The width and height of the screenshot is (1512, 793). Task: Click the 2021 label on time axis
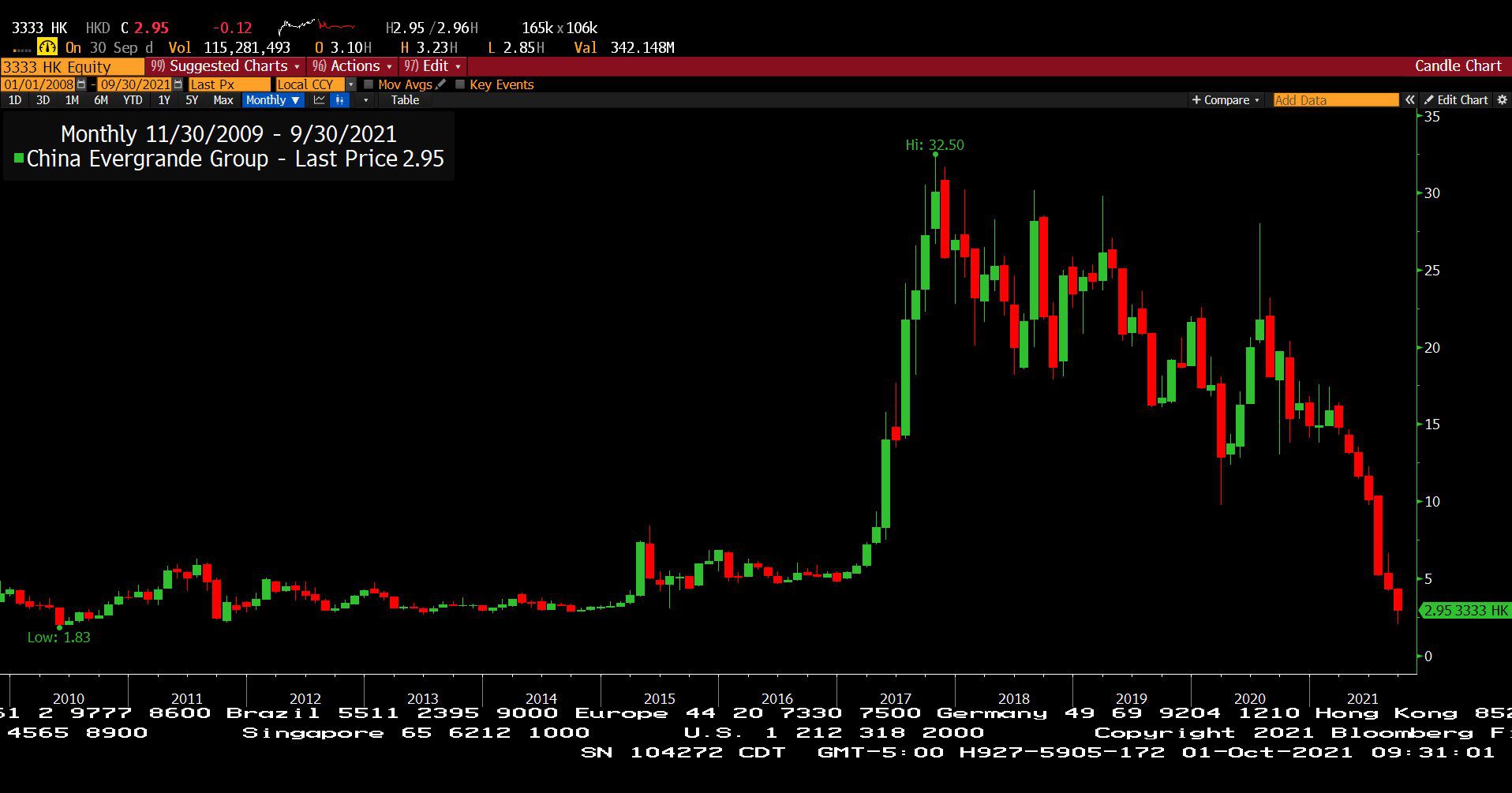pyautogui.click(x=1363, y=699)
